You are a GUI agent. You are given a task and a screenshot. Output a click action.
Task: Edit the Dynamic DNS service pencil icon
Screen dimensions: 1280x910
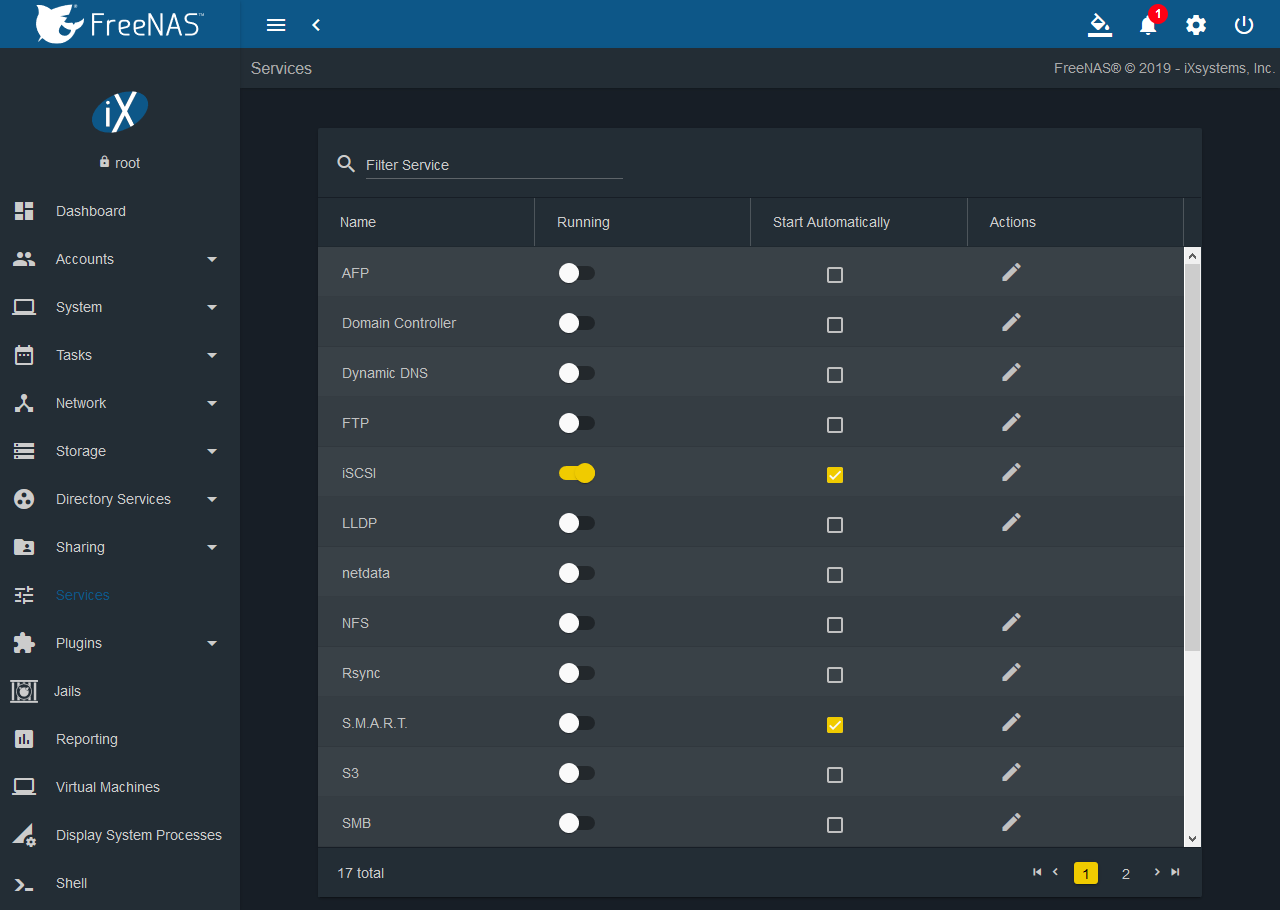pyautogui.click(x=1011, y=372)
